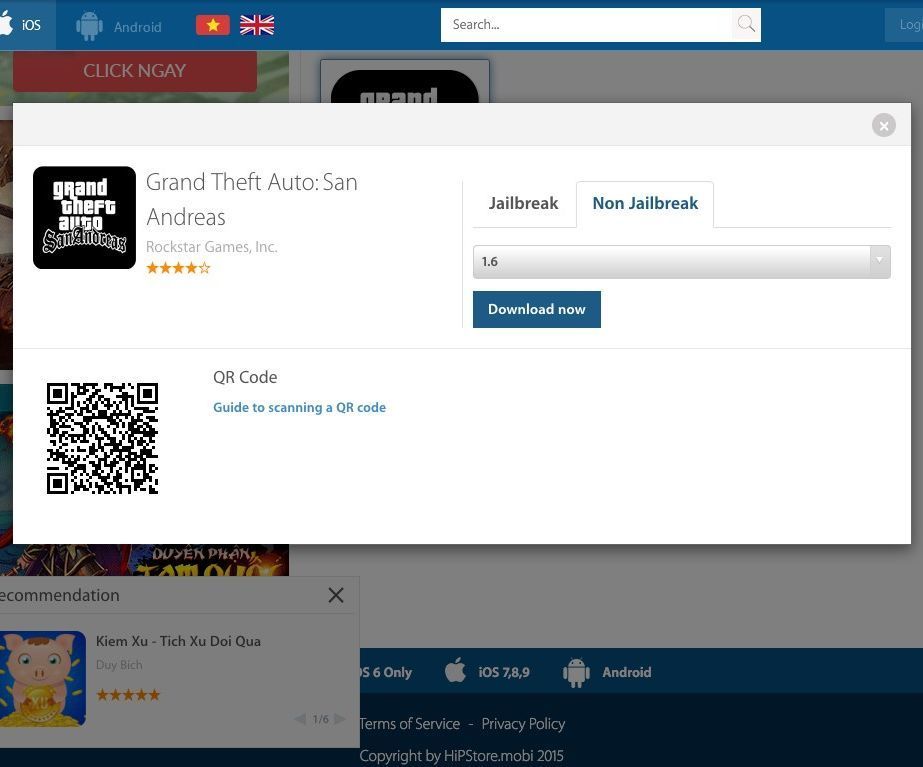Click the Android robot icon in footer
This screenshot has height=767, width=923.
point(576,672)
